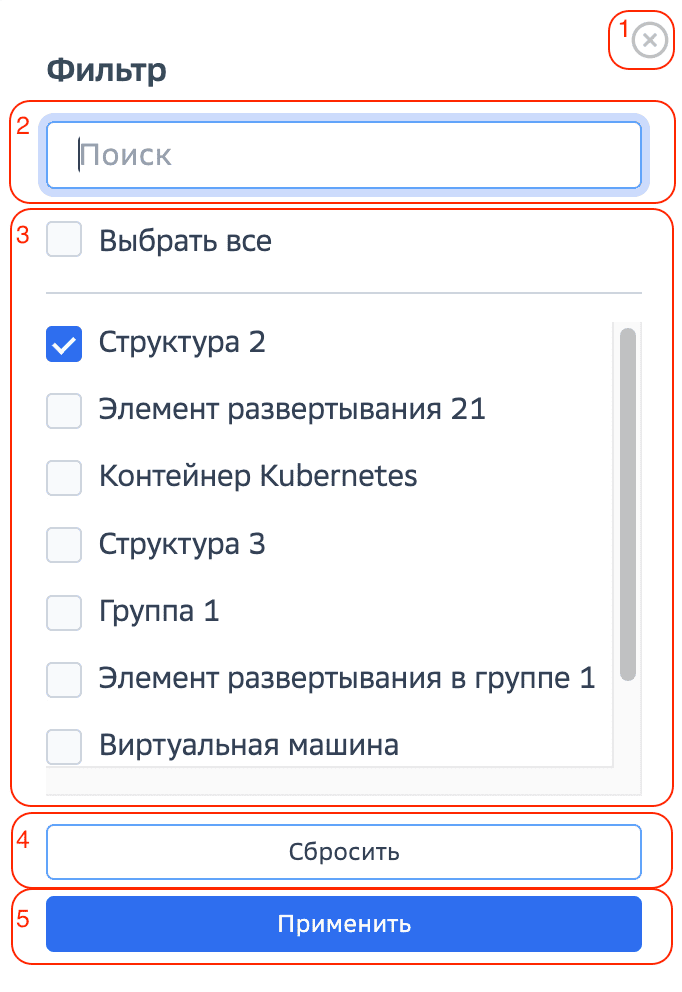Select the Структура 3 checkbox
This screenshot has width=682, height=992.
63,544
